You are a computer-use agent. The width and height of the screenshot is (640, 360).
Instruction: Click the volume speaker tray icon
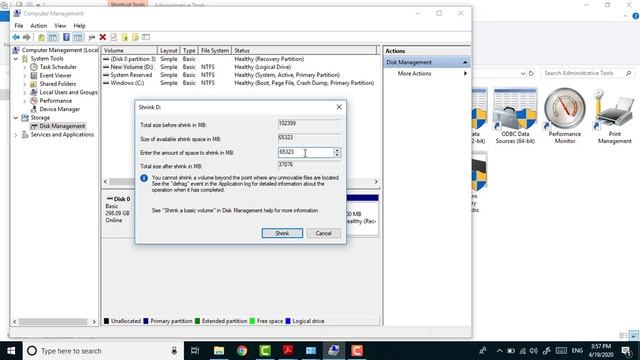pos(533,351)
